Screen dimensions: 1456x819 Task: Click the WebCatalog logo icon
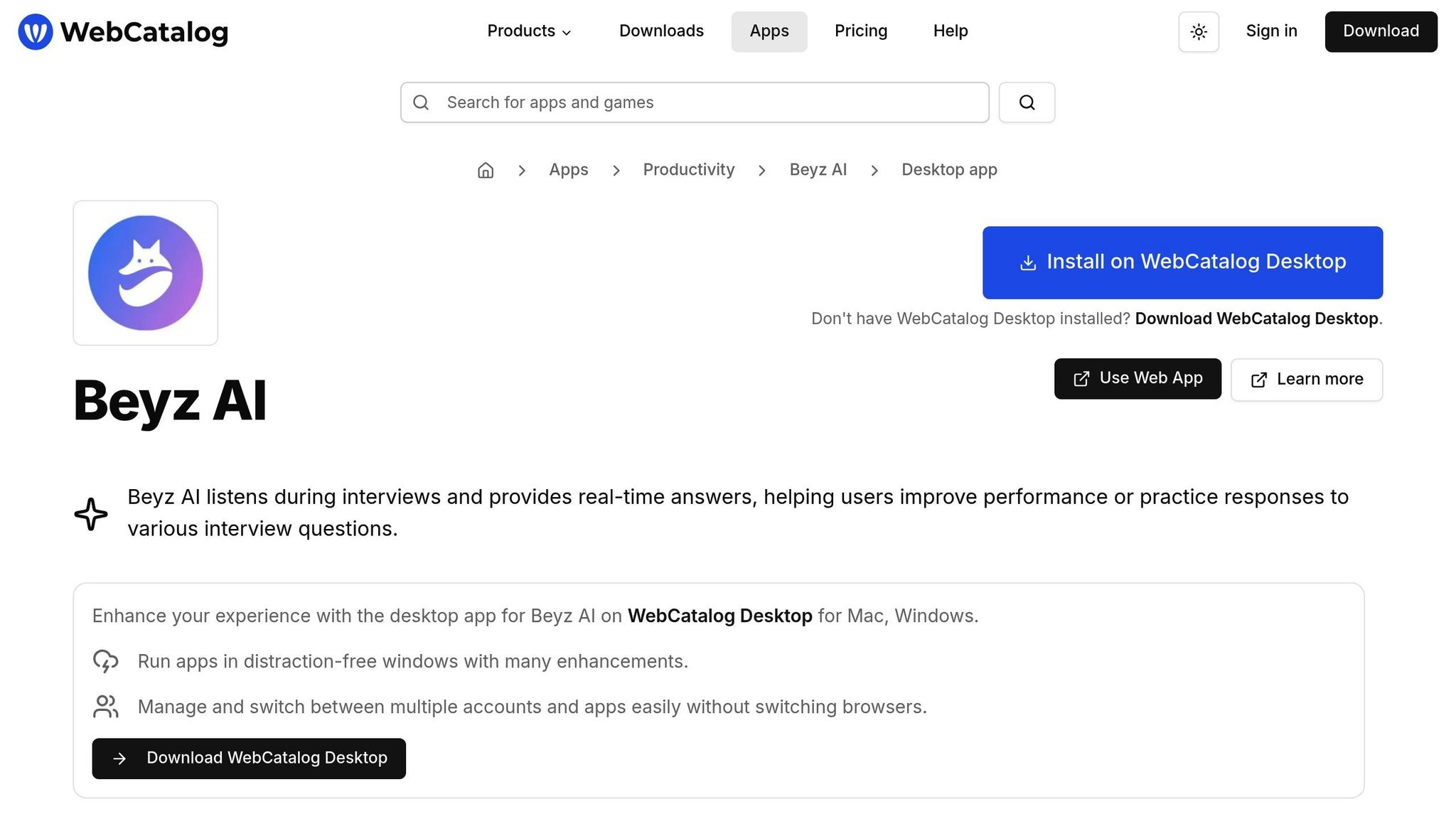(x=36, y=32)
